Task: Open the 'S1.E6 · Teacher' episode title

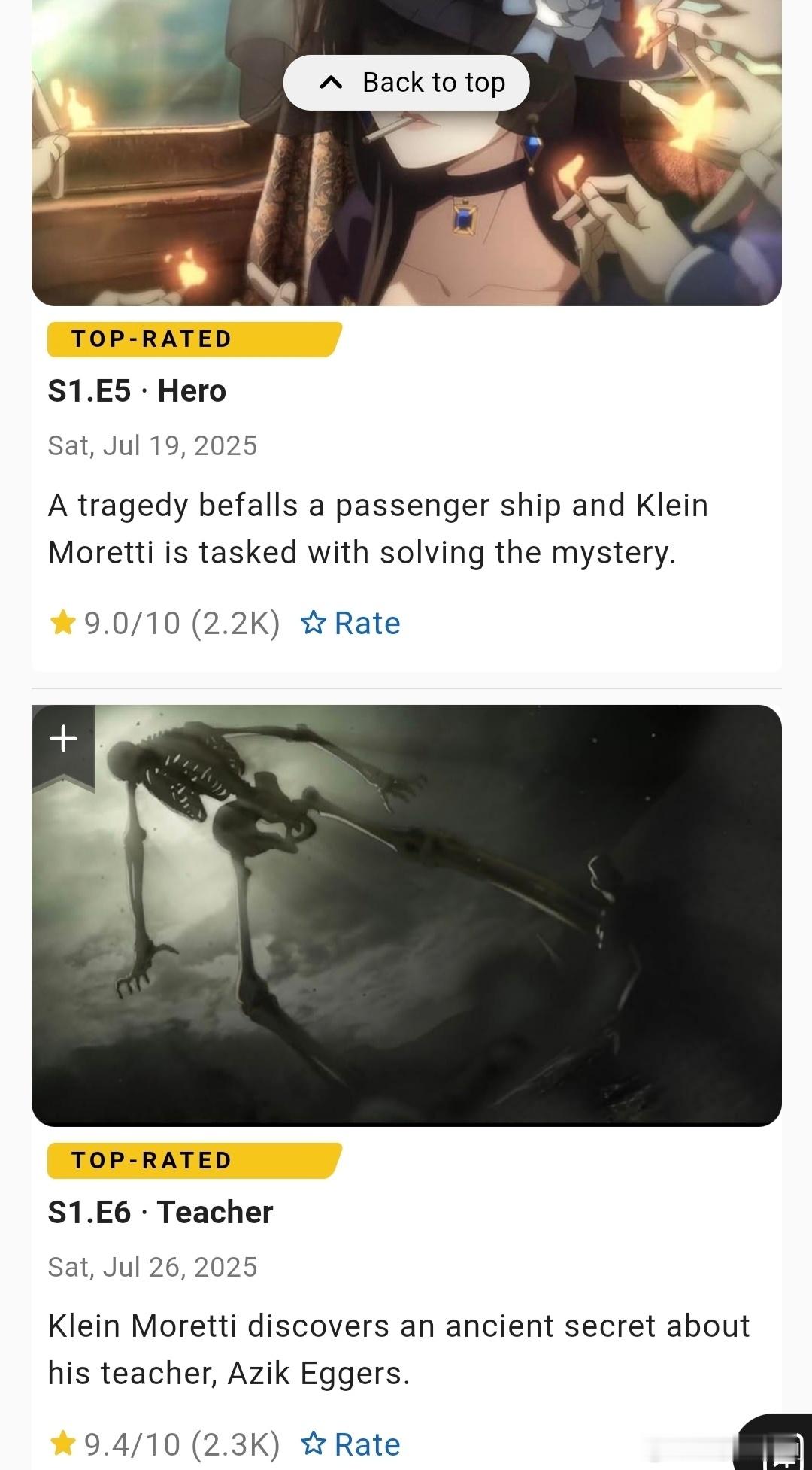Action: [x=160, y=1213]
